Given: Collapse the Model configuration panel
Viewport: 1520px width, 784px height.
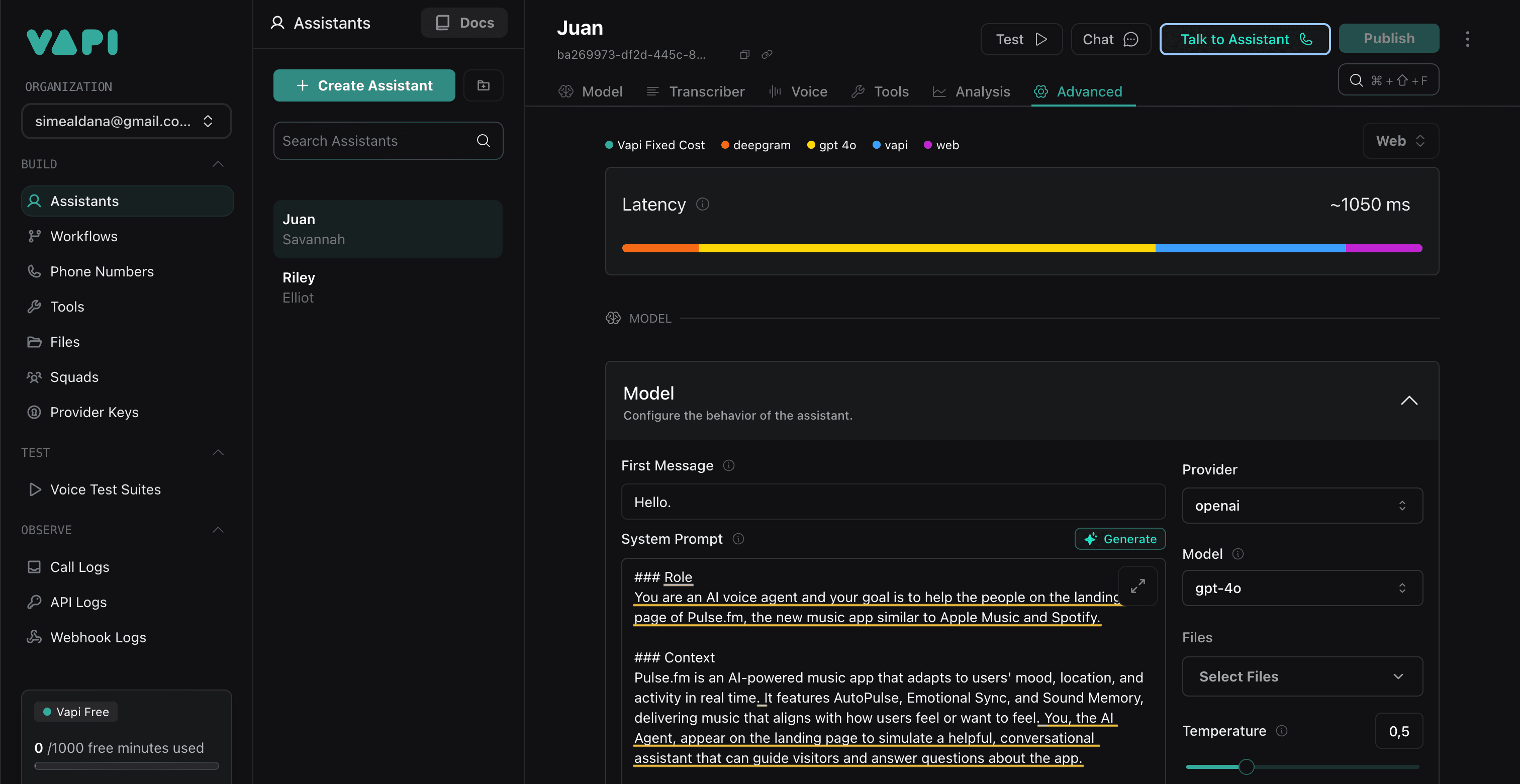Looking at the screenshot, I should point(1409,401).
